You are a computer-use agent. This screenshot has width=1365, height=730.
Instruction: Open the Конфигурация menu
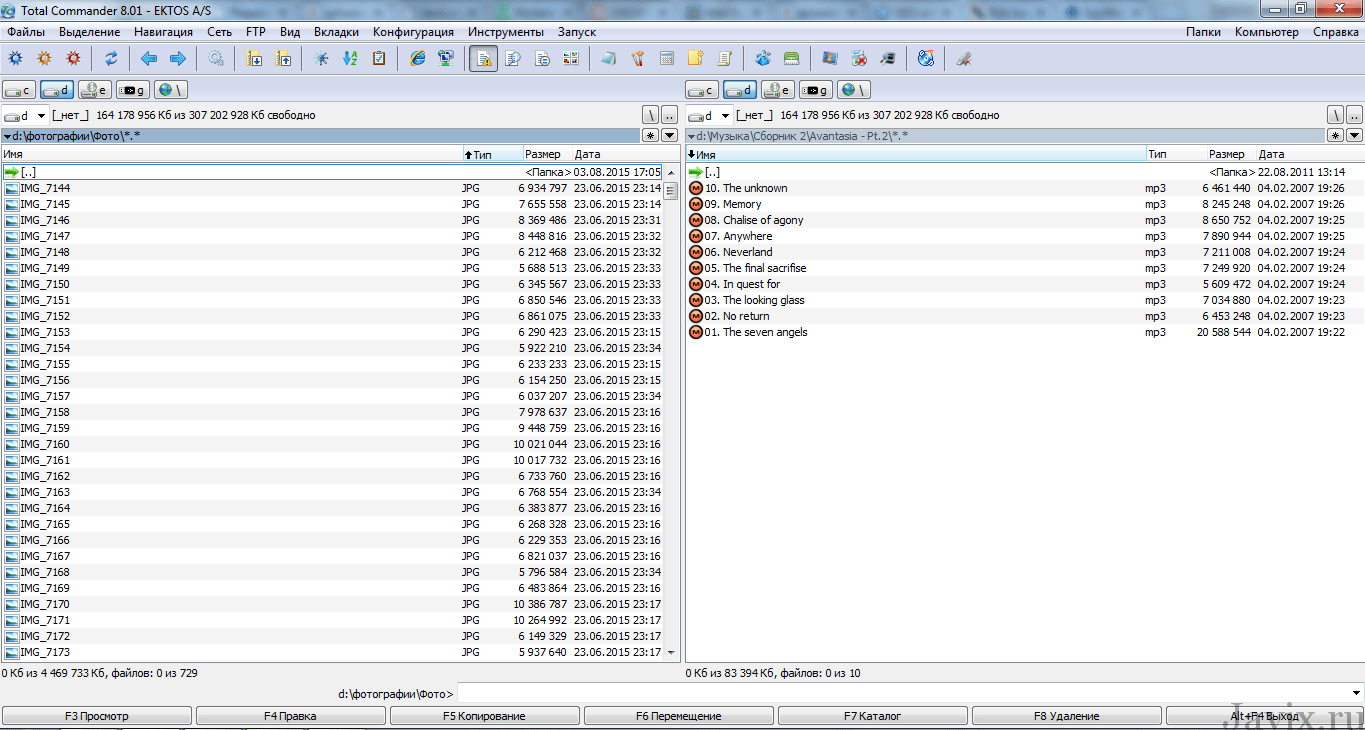click(413, 32)
